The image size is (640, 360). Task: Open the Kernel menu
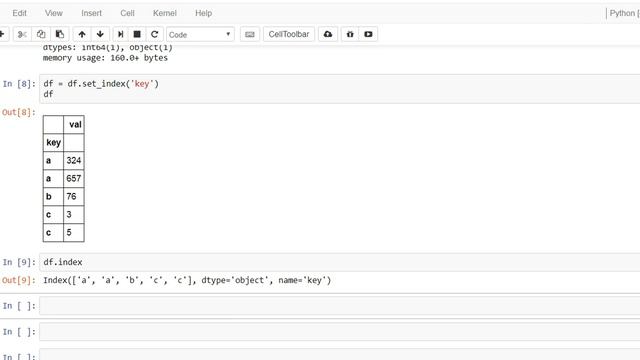tap(164, 13)
